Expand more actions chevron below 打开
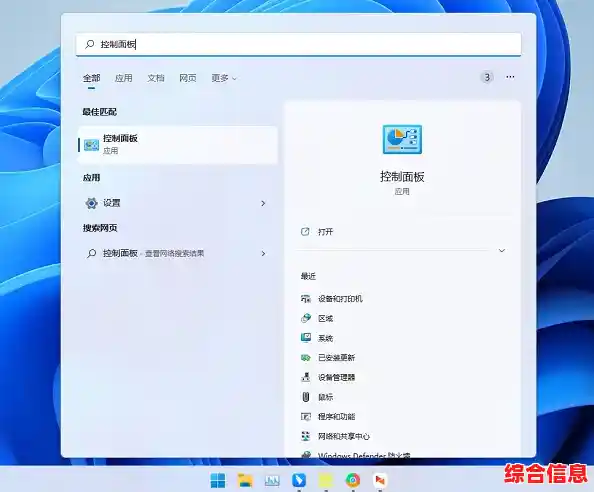 click(502, 251)
